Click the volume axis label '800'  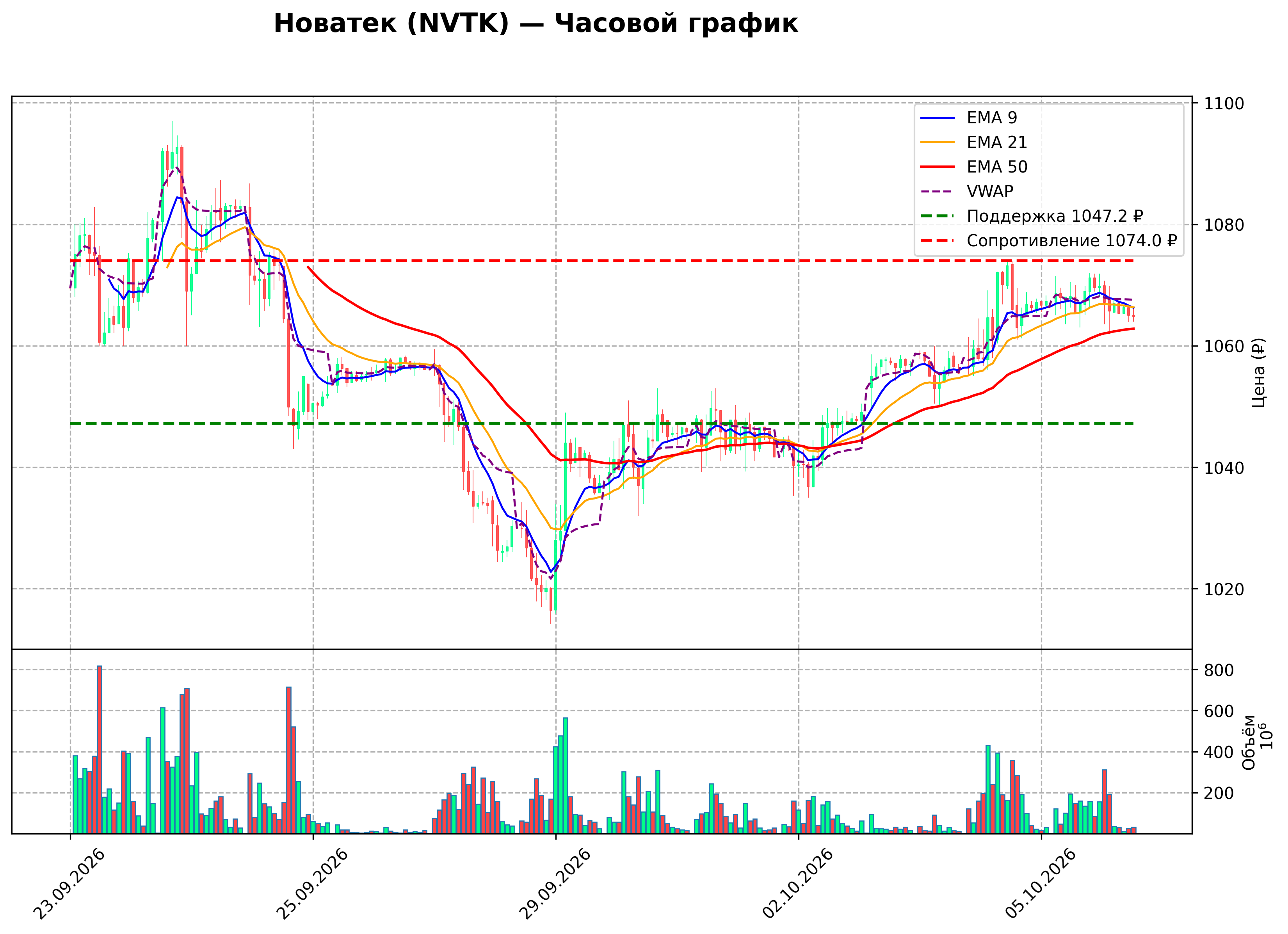click(1219, 671)
